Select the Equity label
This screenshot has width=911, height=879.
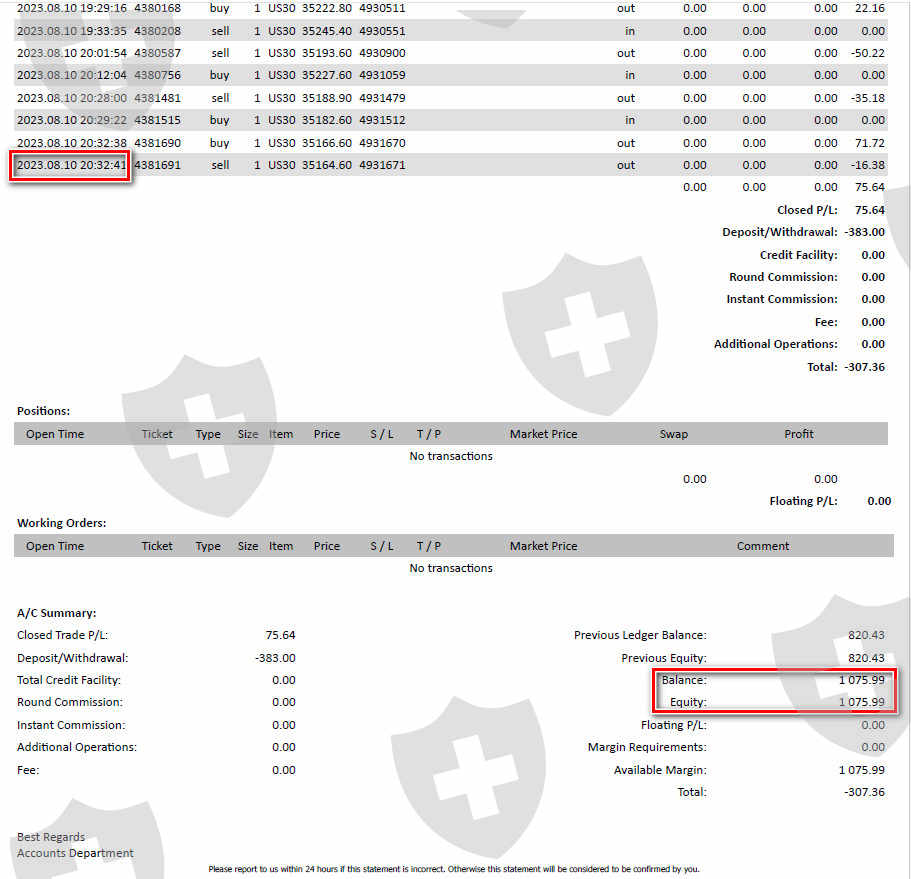[x=688, y=702]
